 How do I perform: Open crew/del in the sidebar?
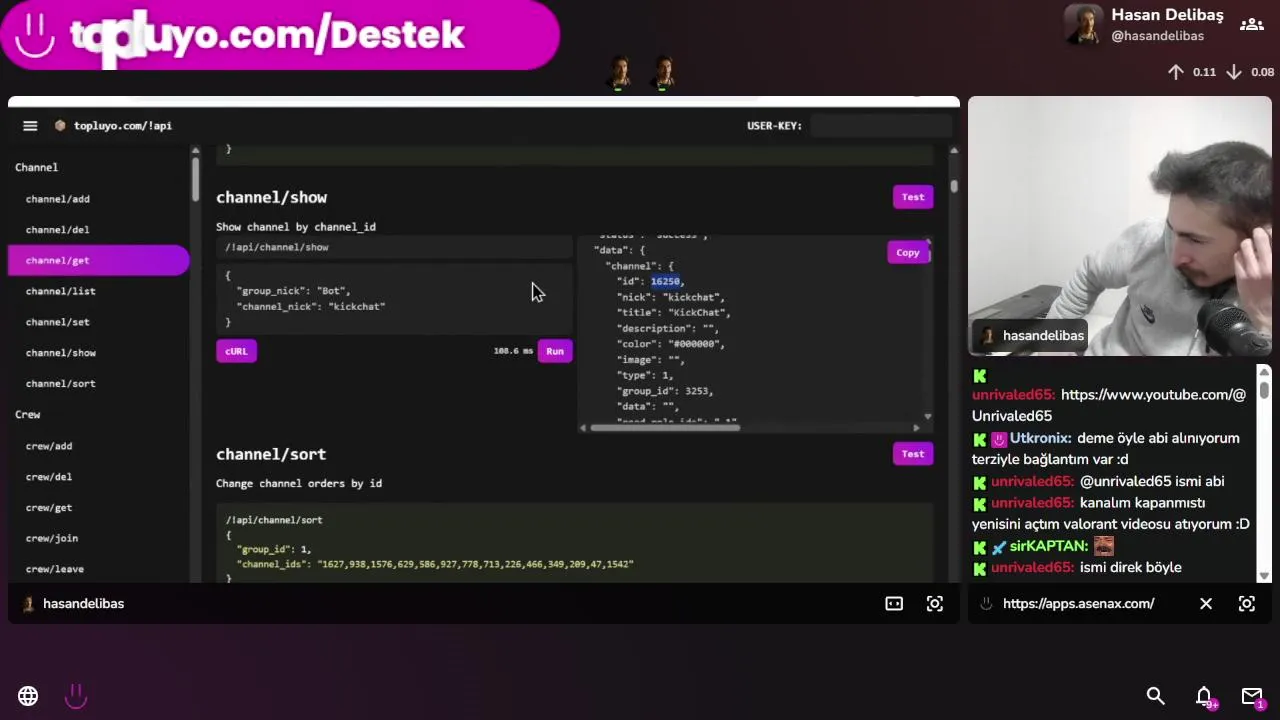click(x=49, y=477)
